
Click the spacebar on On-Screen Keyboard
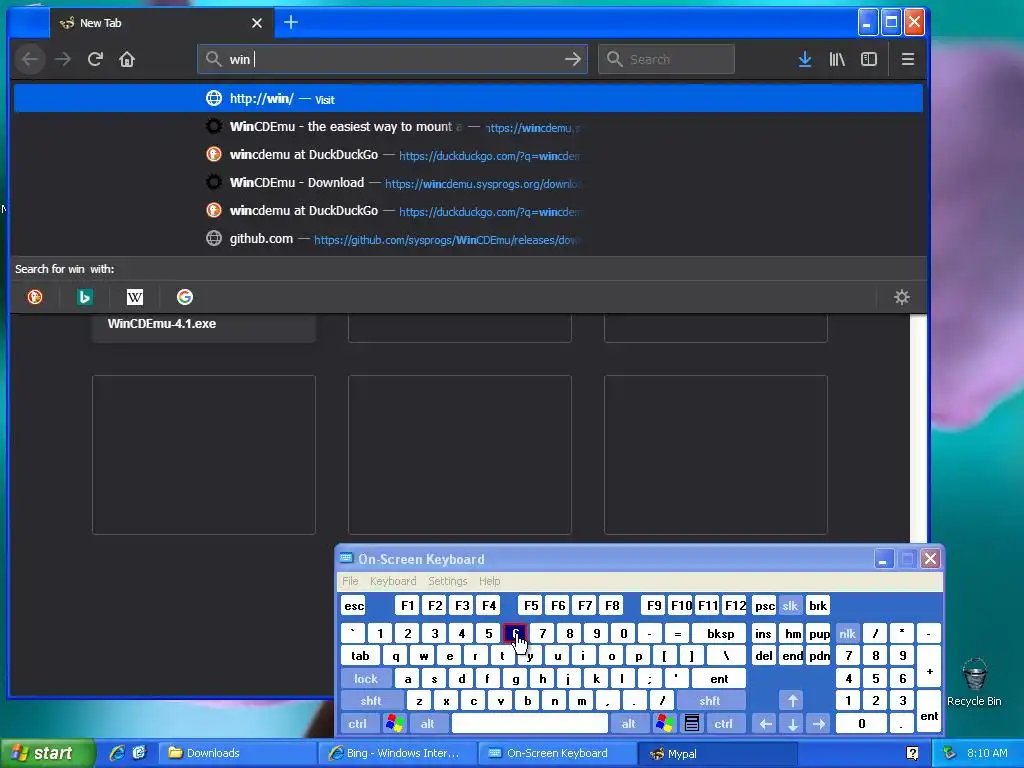tap(530, 724)
